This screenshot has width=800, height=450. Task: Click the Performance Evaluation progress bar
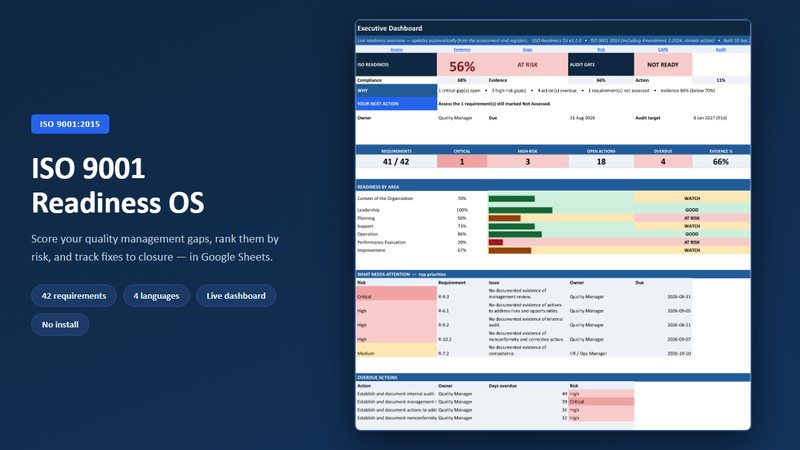pyautogui.click(x=495, y=242)
